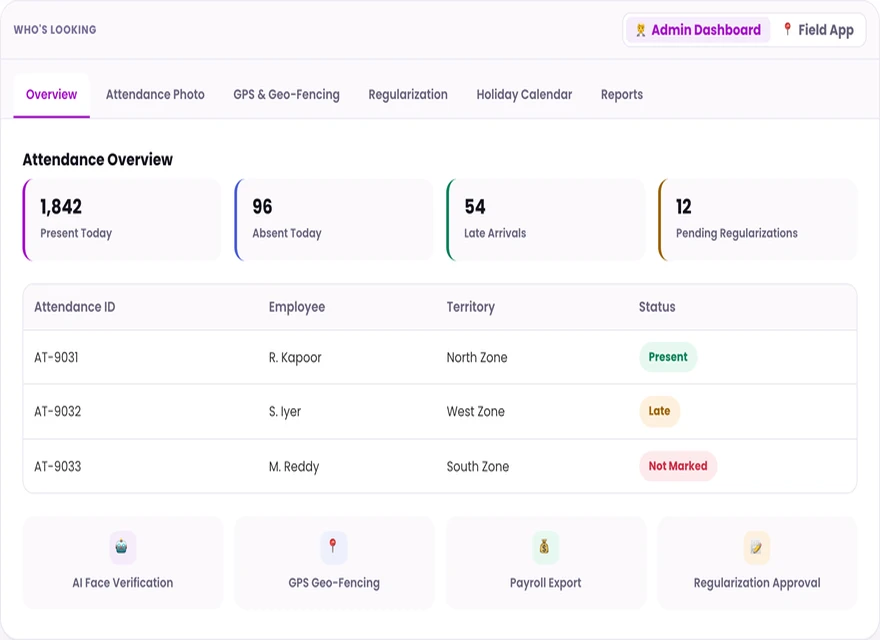Click the Territory column header
Image resolution: width=880 pixels, height=640 pixels.
(471, 307)
